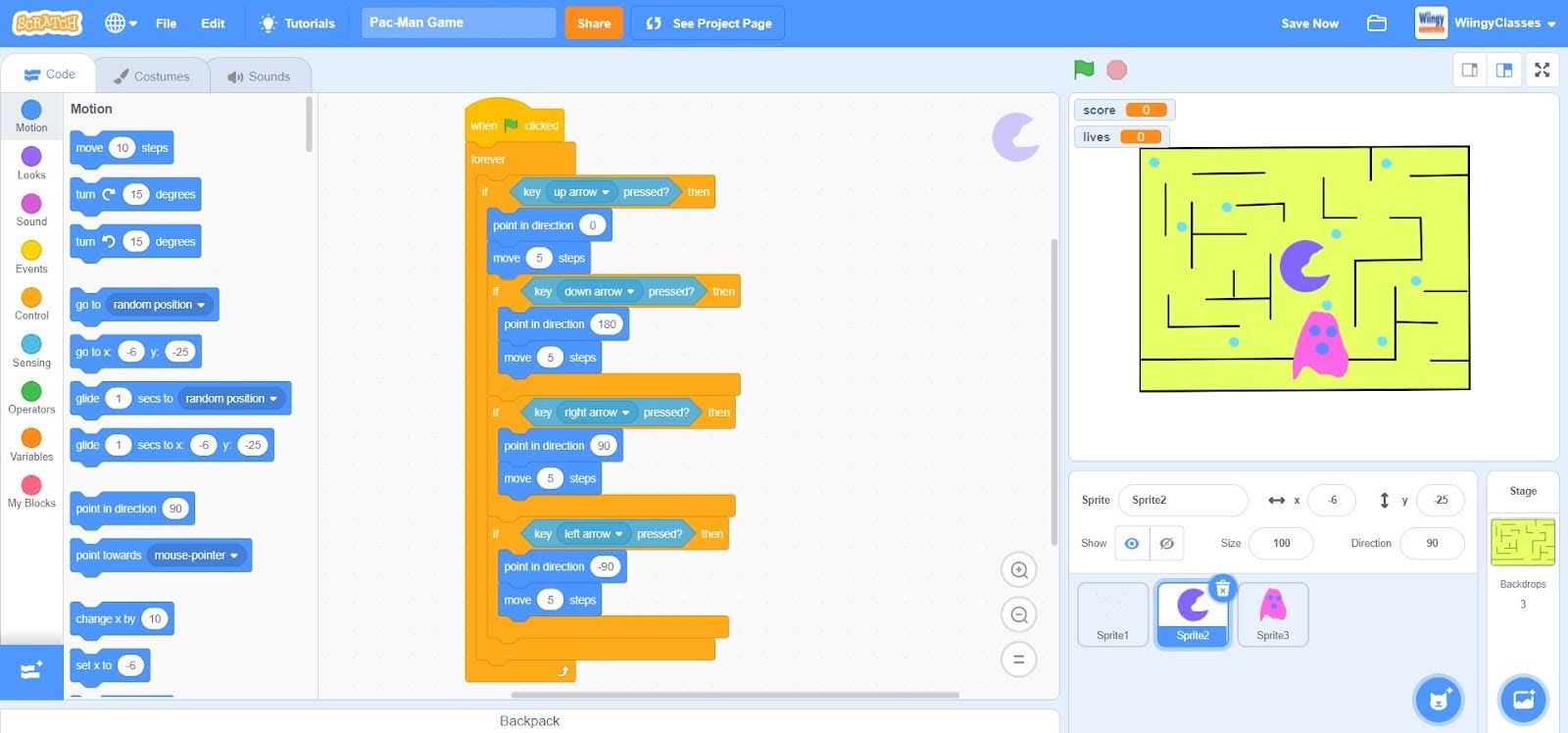Click Choose a Sprite button
The width and height of the screenshot is (1568, 733).
(x=1439, y=700)
